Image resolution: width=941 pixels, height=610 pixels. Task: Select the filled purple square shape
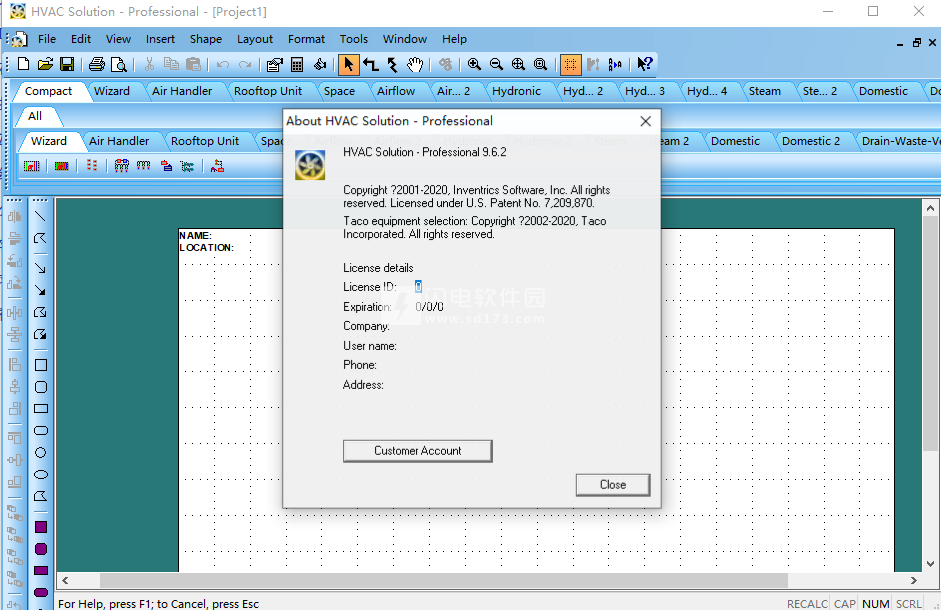tap(41, 527)
